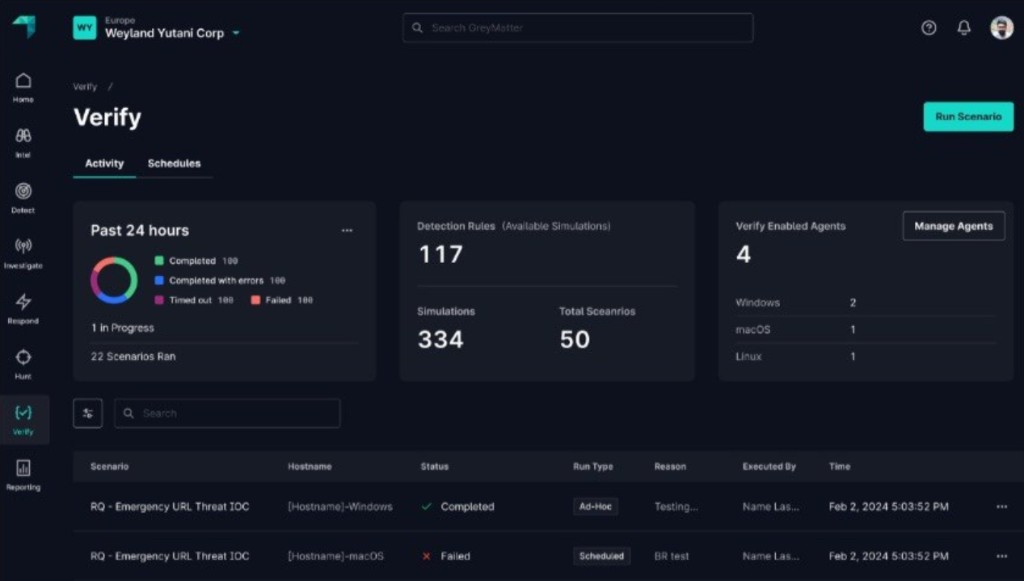
Task: Click the Manage Agents button
Action: click(x=953, y=226)
